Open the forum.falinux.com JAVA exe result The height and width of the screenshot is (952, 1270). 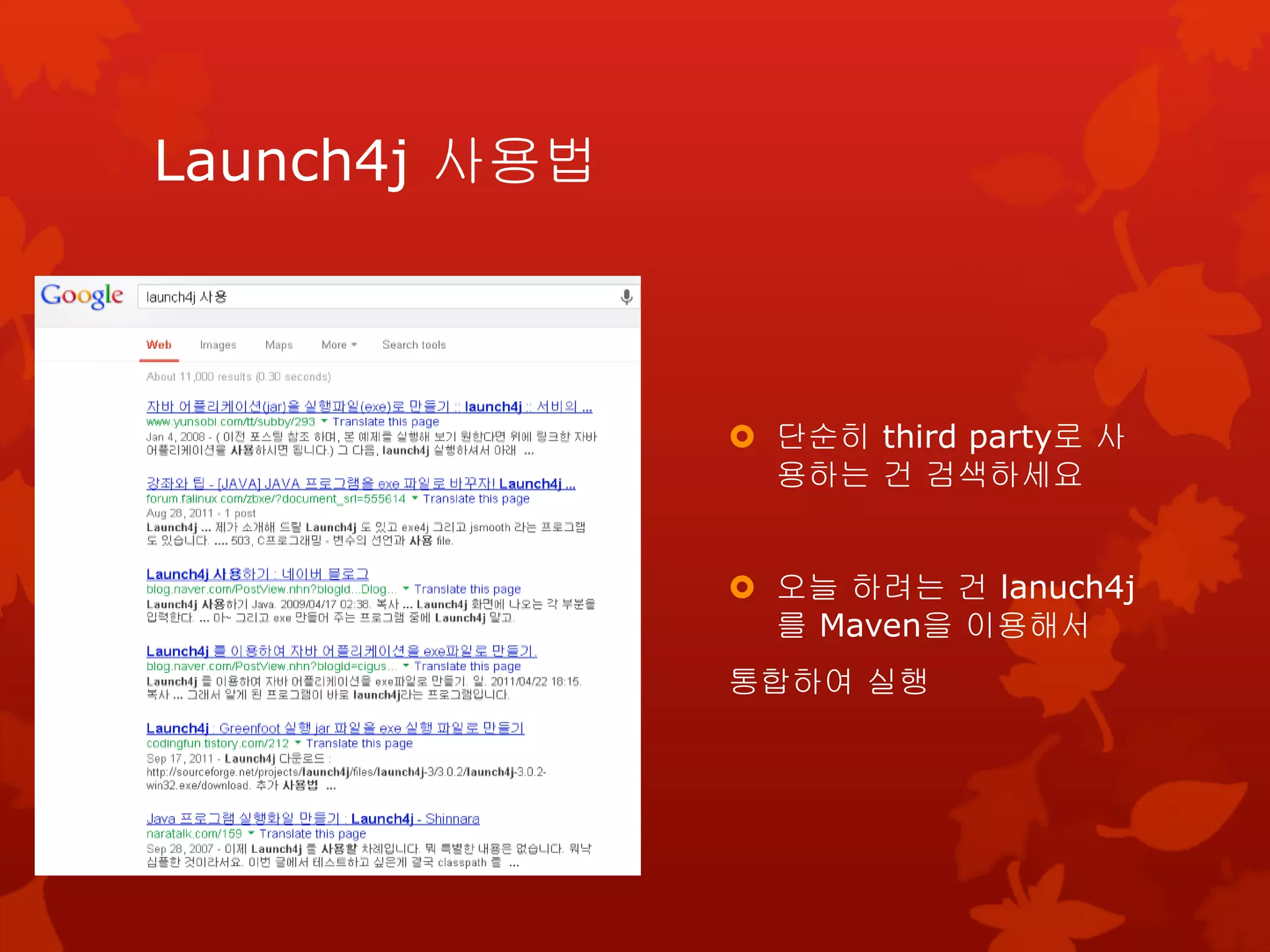click(x=361, y=483)
